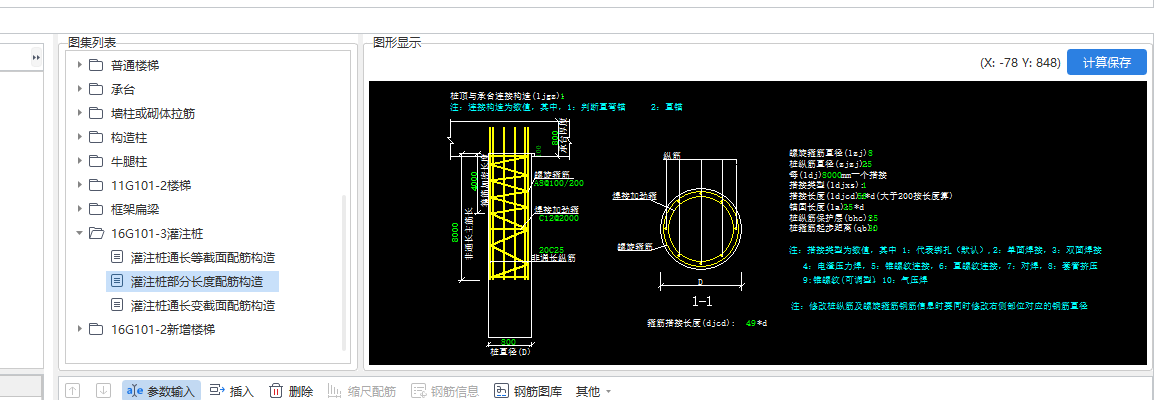The image size is (1155, 400).
Task: Click the 49*d stirrup lap length value
Action: (x=757, y=323)
